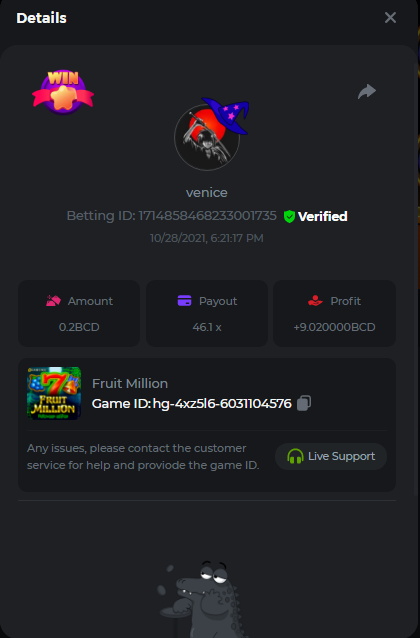The image size is (420, 638).
Task: Open the Fruit Million game thumbnail
Action: click(x=54, y=393)
